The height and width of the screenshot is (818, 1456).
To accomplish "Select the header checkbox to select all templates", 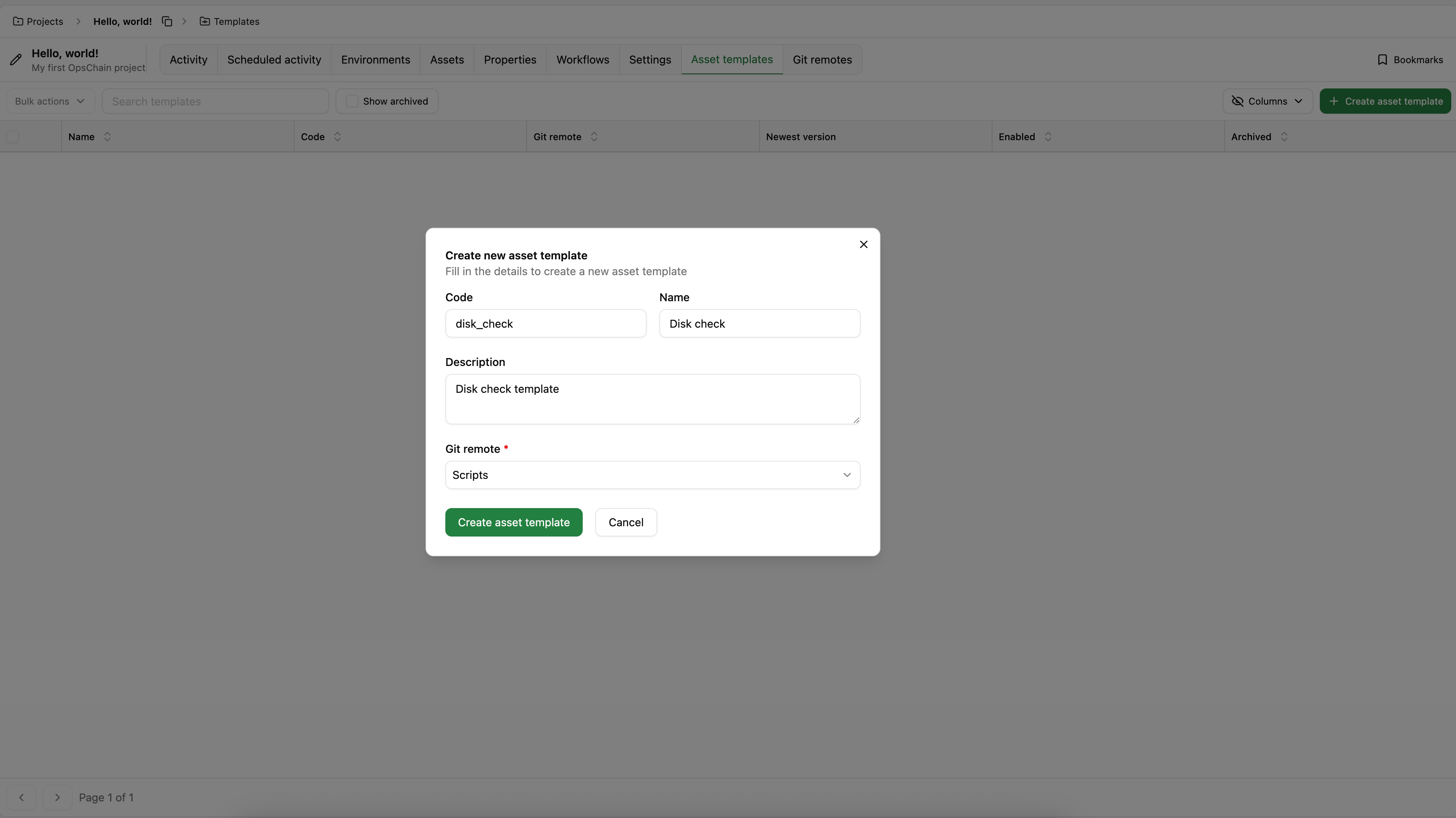I will click(13, 136).
